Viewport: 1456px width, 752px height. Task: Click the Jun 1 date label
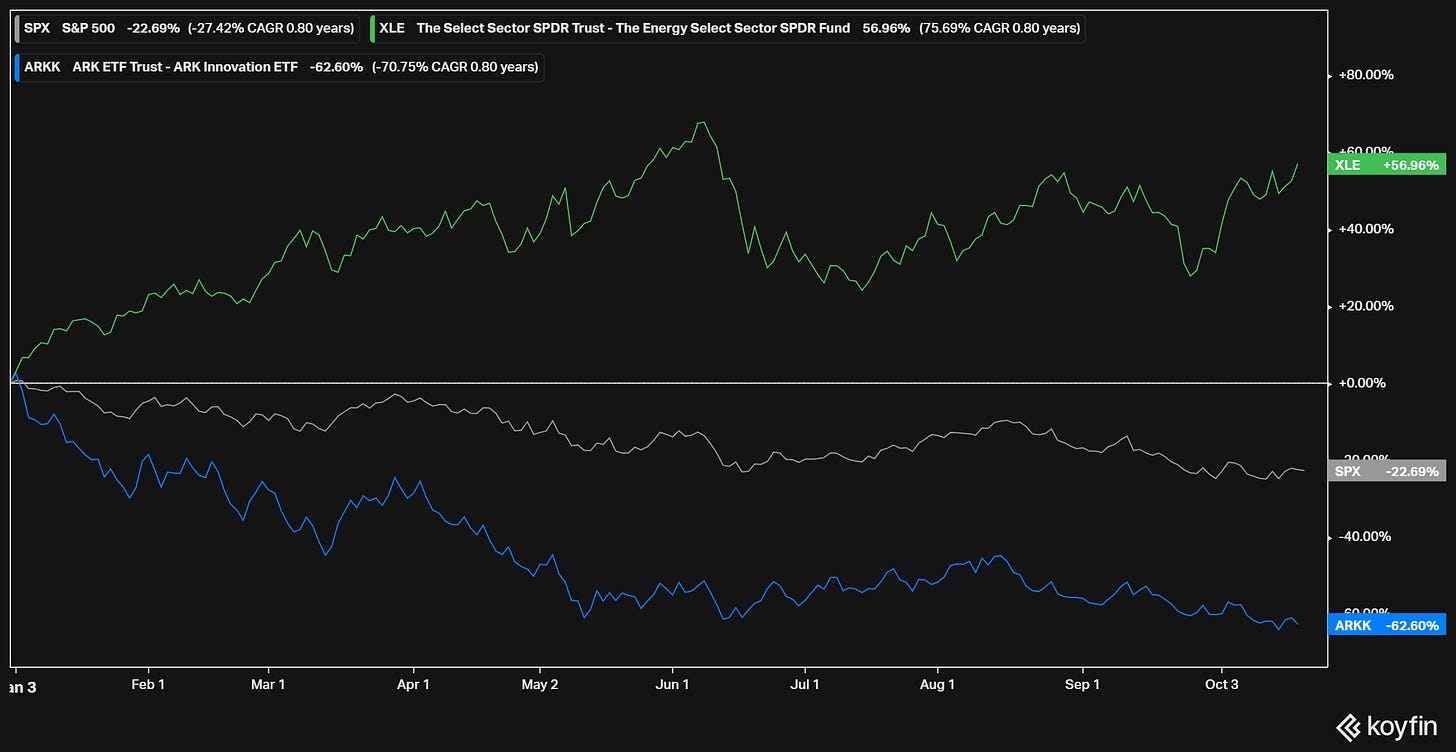(x=672, y=685)
